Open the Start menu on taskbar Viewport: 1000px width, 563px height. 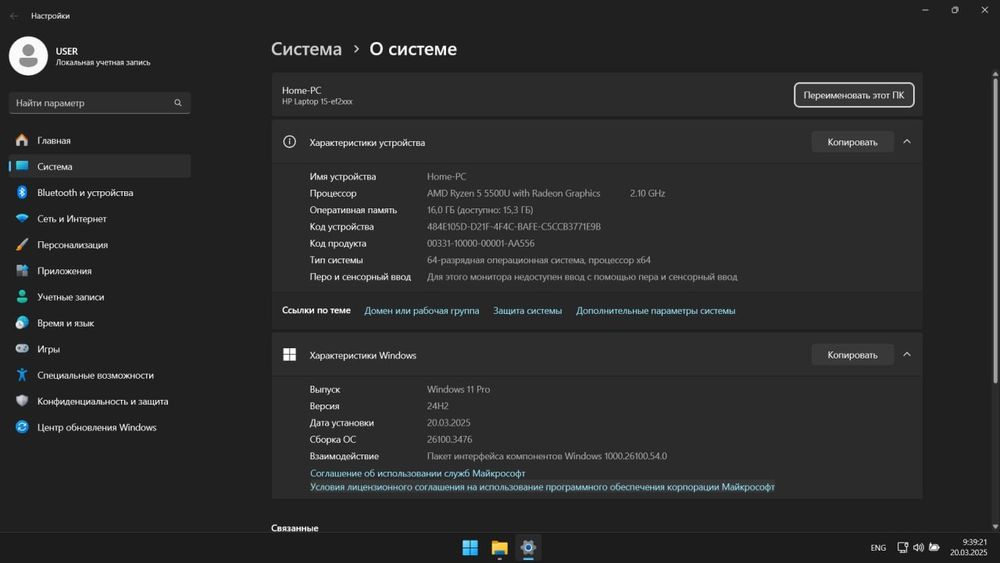(470, 548)
